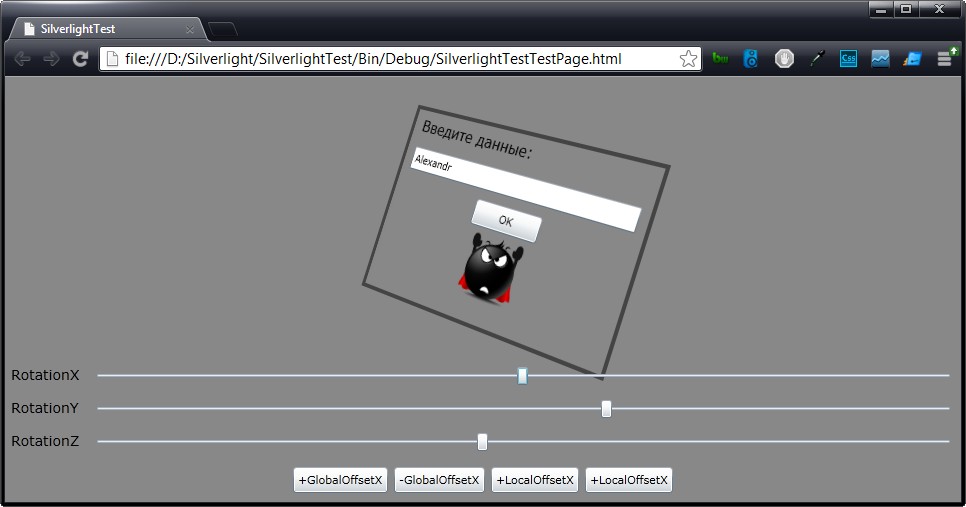
Task: Open the grey stop-hand AdBlock extension
Action: pyautogui.click(x=784, y=59)
